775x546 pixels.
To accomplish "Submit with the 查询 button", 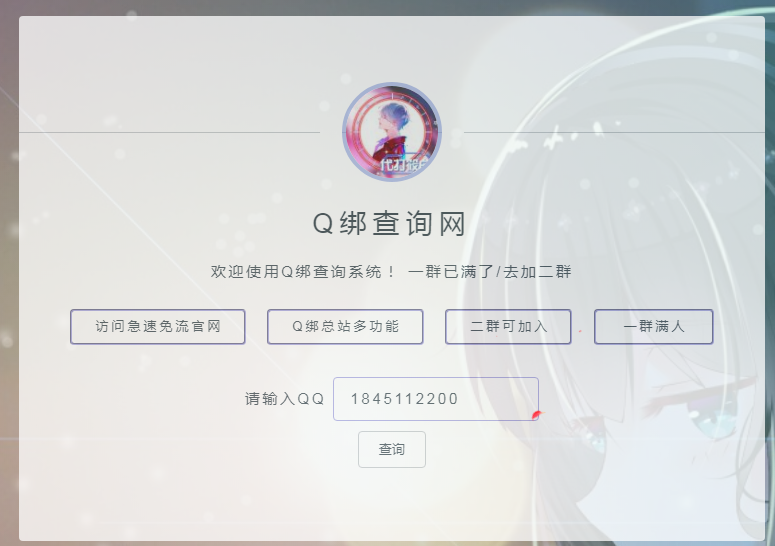I will pyautogui.click(x=391, y=450).
